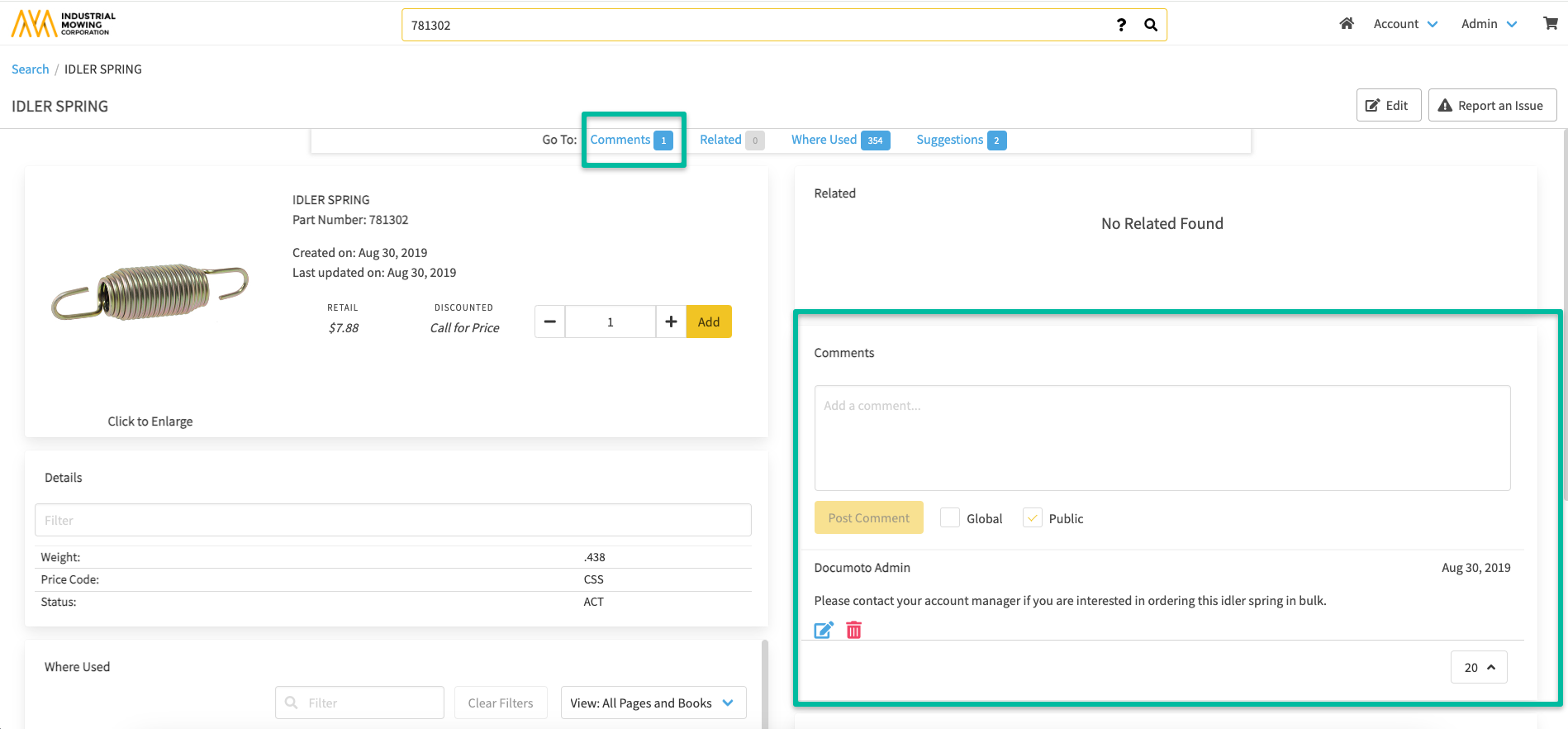
Task: Uncheck the Public checkbox
Action: (x=1032, y=518)
